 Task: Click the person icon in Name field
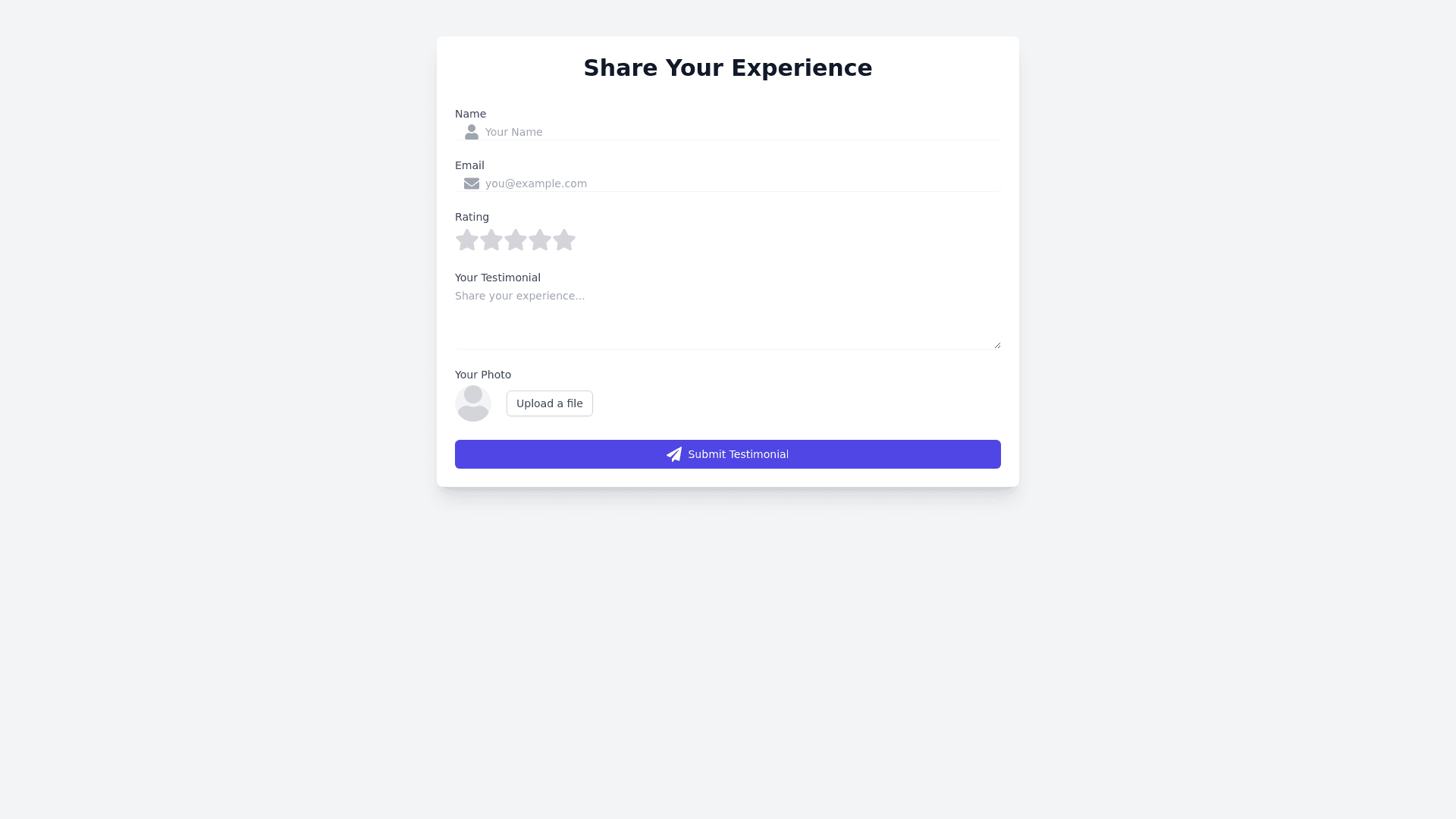[x=472, y=132]
